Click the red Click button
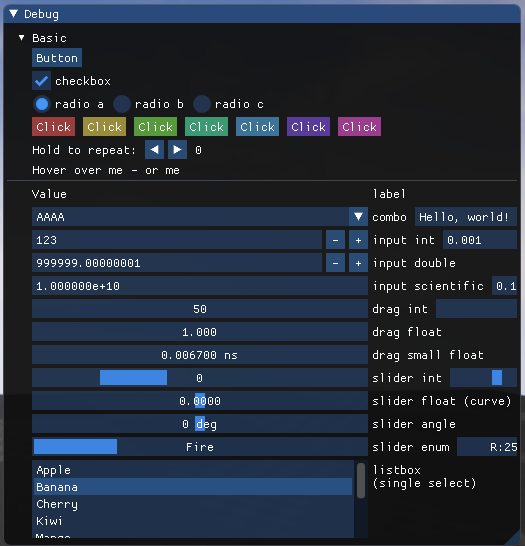Image resolution: width=525 pixels, height=546 pixels. [x=54, y=127]
